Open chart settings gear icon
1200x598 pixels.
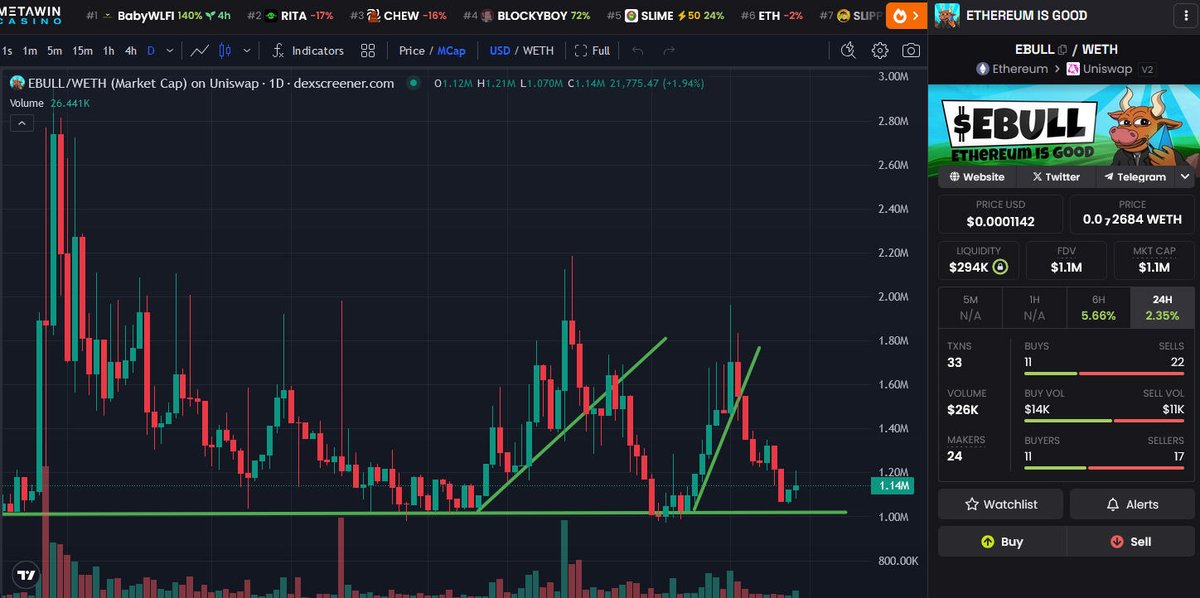click(x=880, y=50)
